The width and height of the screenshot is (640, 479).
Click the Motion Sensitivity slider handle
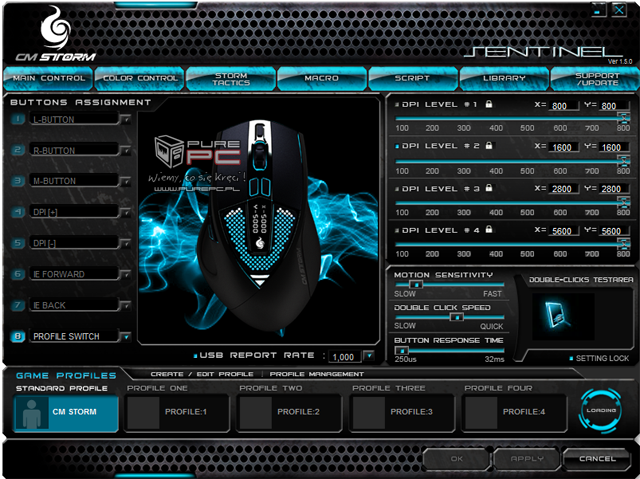point(416,284)
